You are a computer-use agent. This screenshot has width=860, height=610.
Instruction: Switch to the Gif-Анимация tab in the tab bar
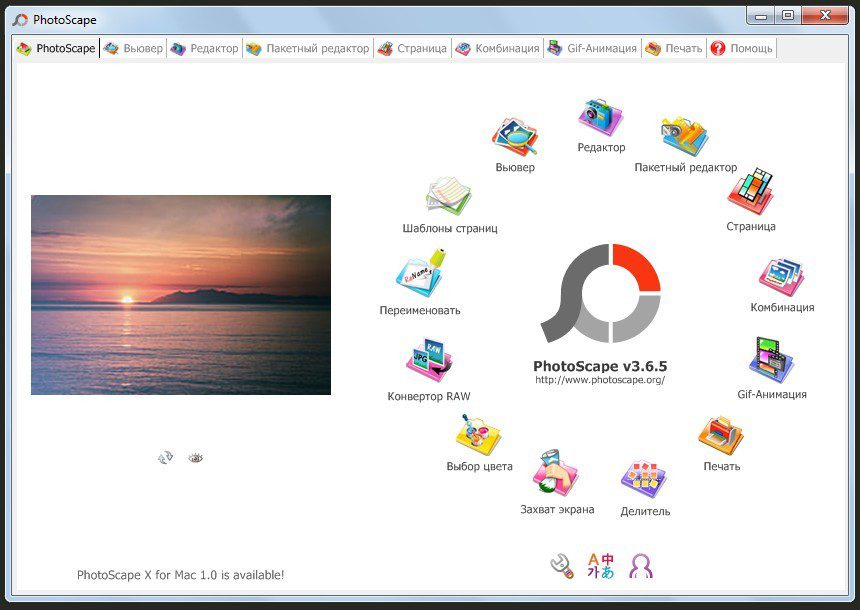pos(592,48)
